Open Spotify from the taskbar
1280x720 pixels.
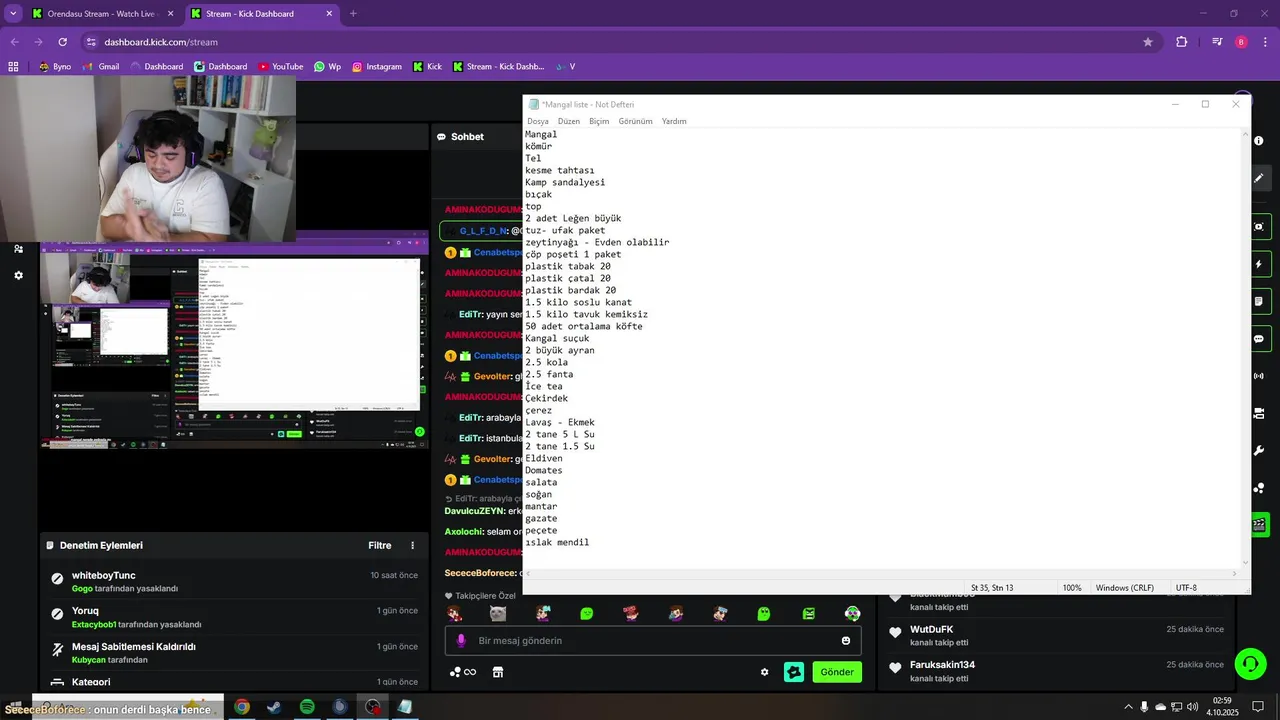tap(307, 707)
